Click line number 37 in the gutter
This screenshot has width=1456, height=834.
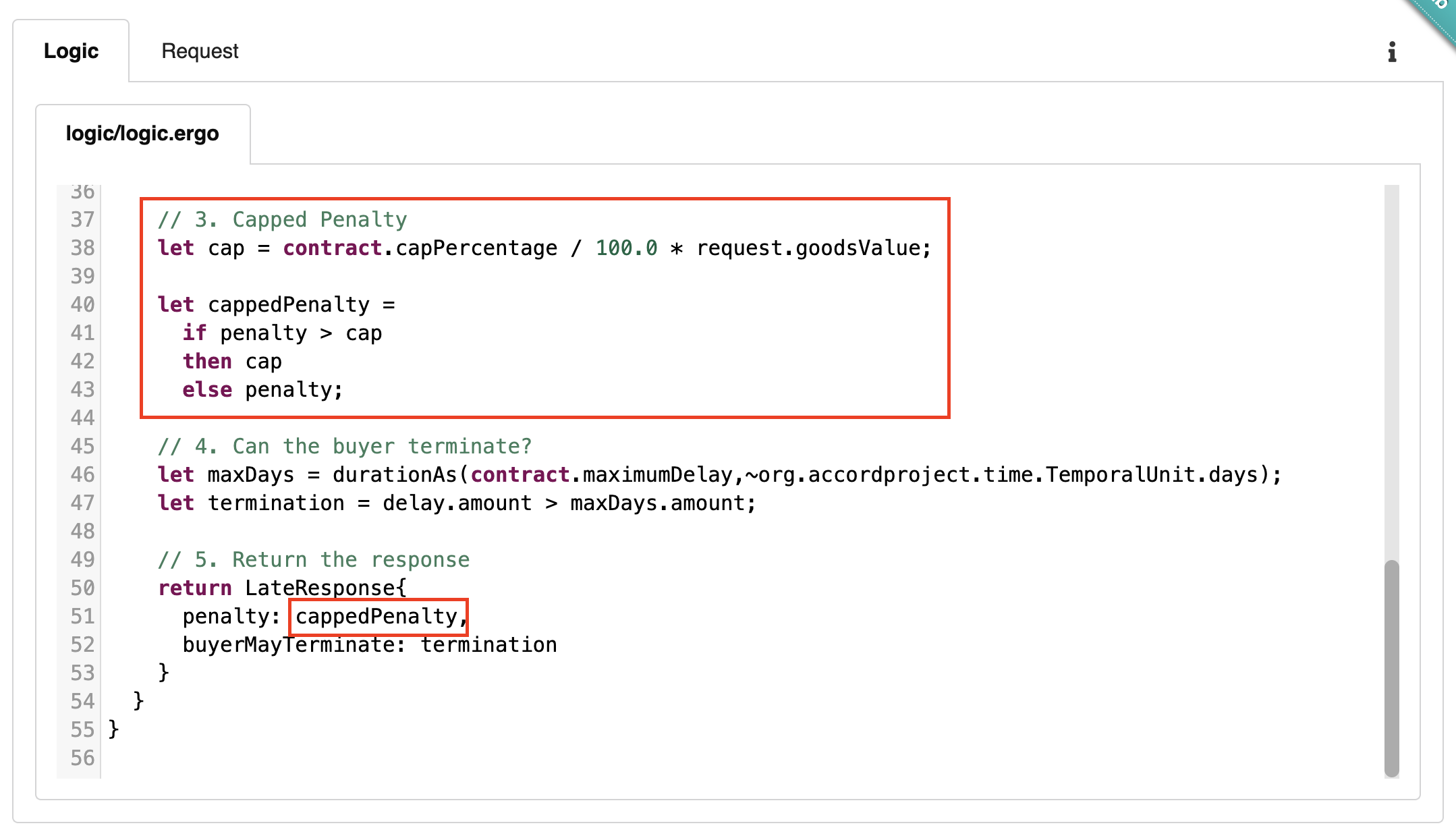[82, 219]
